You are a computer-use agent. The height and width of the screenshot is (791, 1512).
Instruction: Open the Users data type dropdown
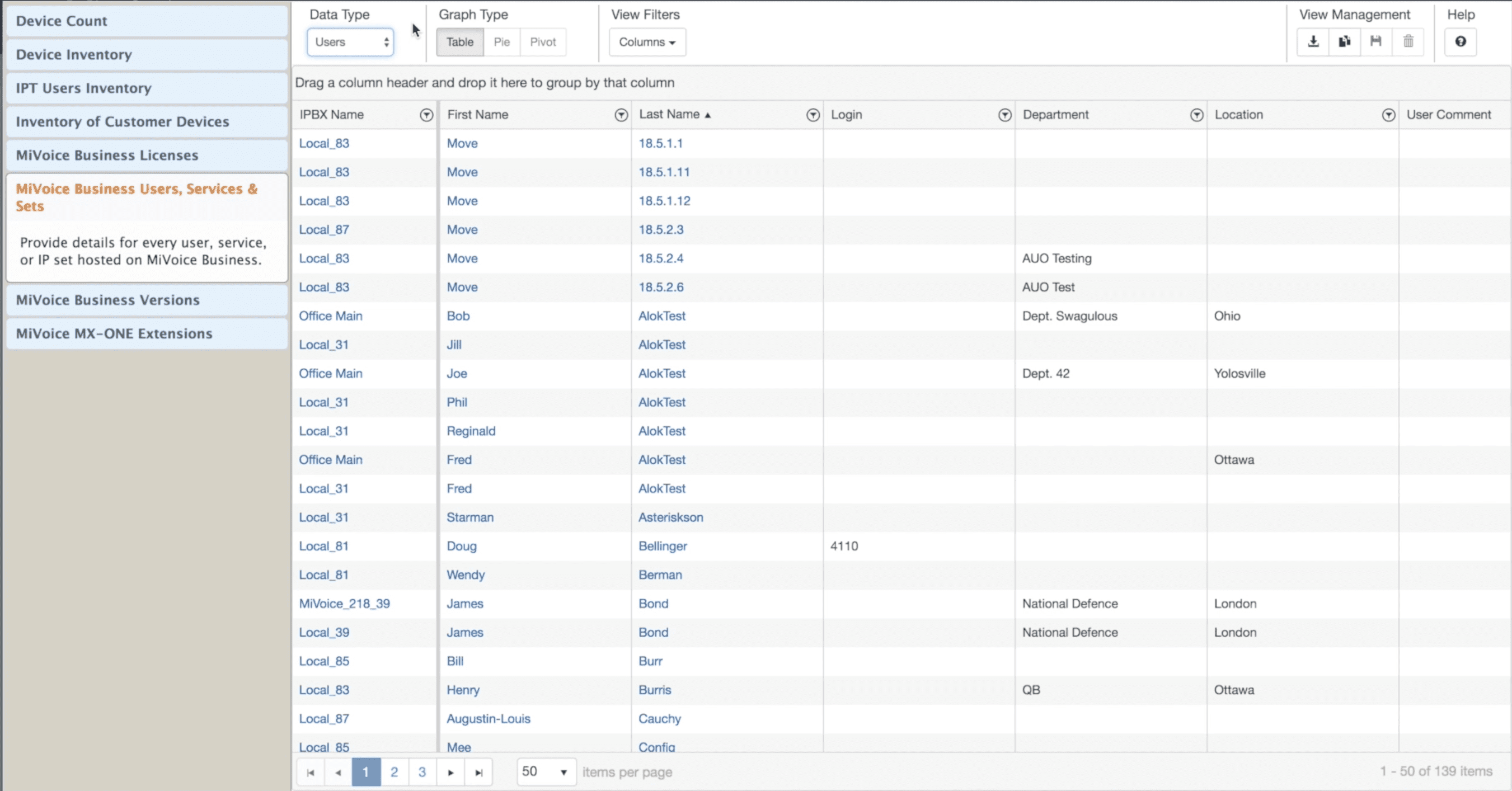tap(350, 43)
